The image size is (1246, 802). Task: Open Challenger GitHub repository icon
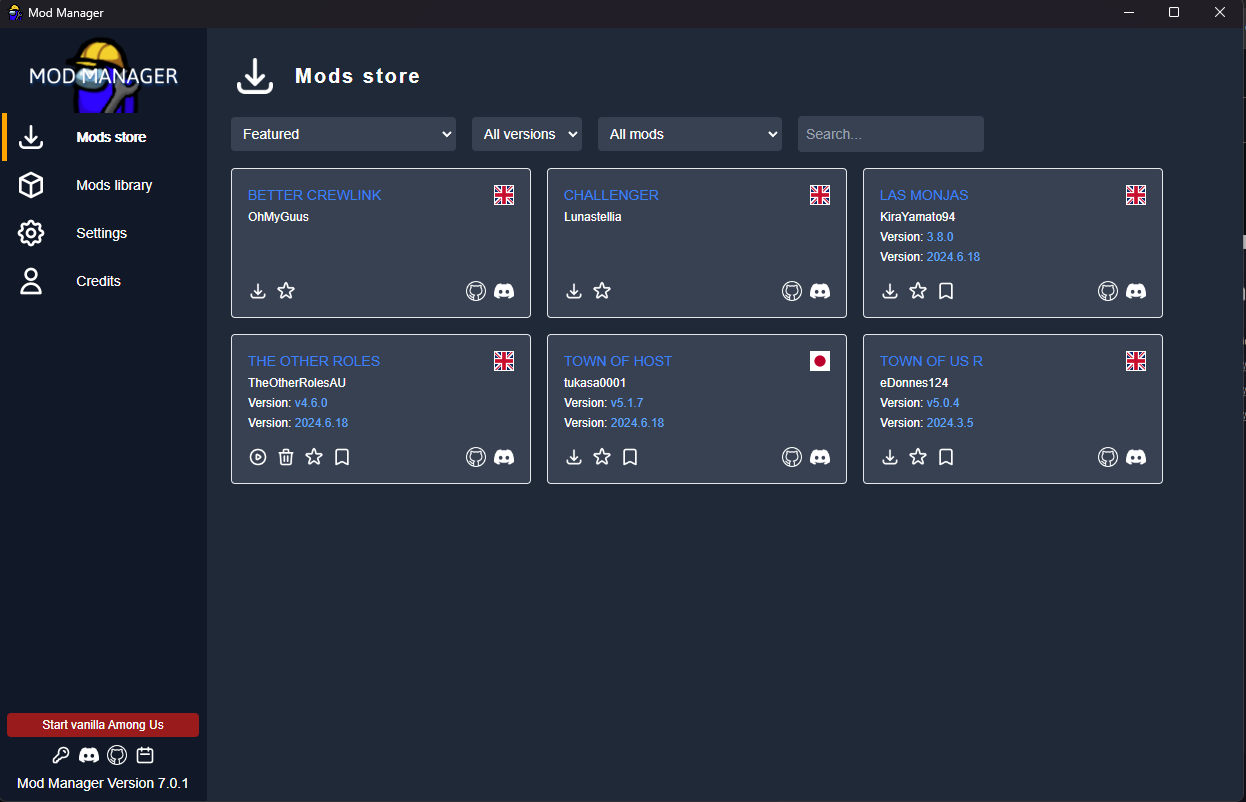tap(792, 291)
